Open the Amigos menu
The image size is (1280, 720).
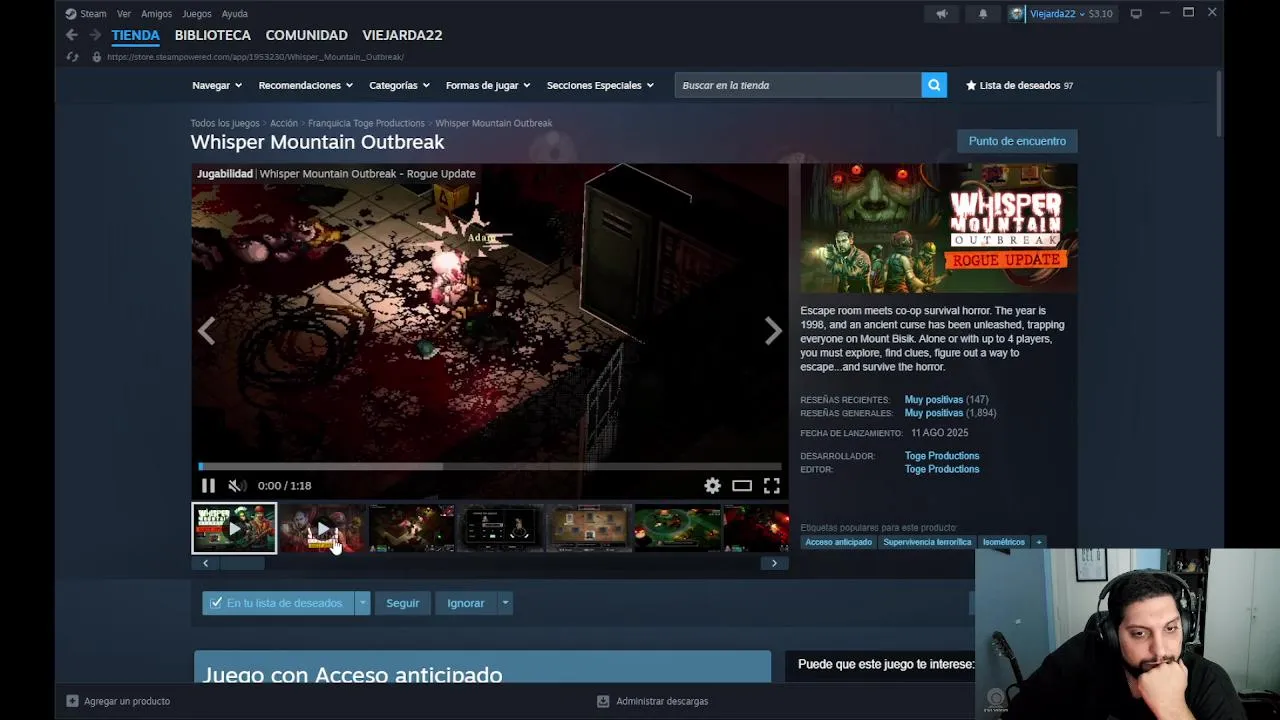tap(156, 14)
